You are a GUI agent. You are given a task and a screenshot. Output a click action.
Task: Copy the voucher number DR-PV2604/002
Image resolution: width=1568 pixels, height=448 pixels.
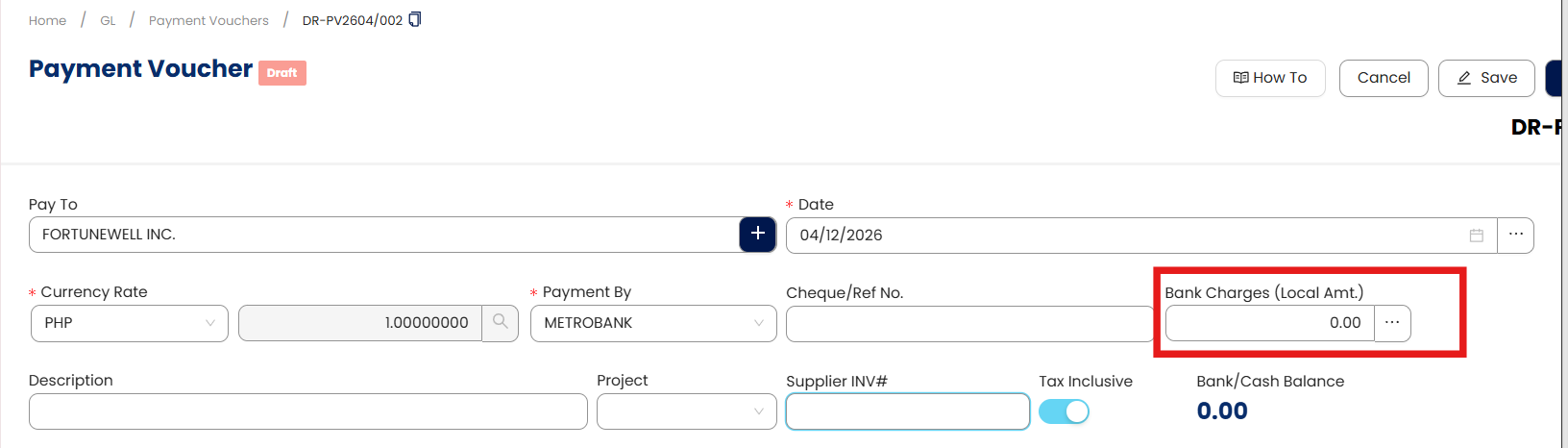pyautogui.click(x=415, y=19)
